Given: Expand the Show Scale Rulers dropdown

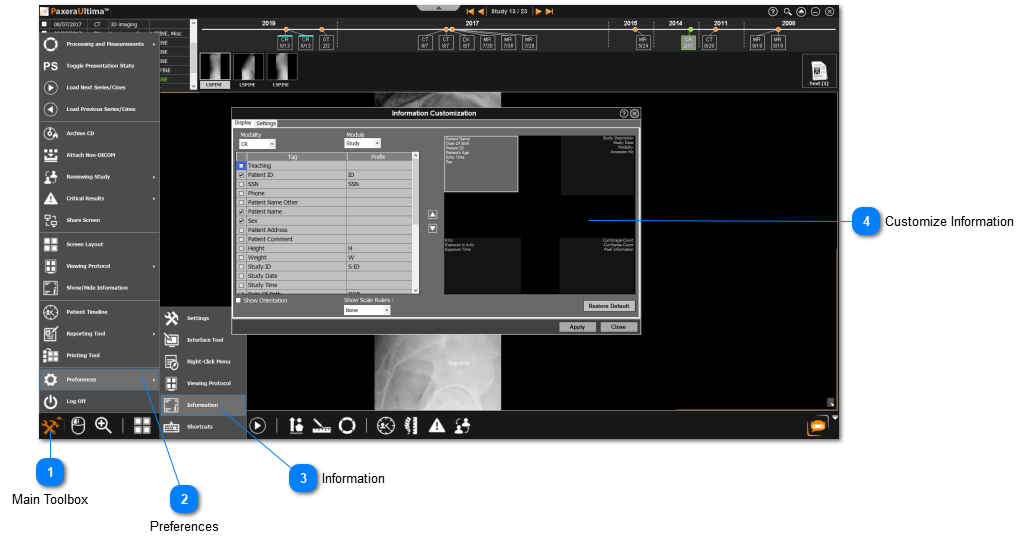Looking at the screenshot, I should (366, 310).
